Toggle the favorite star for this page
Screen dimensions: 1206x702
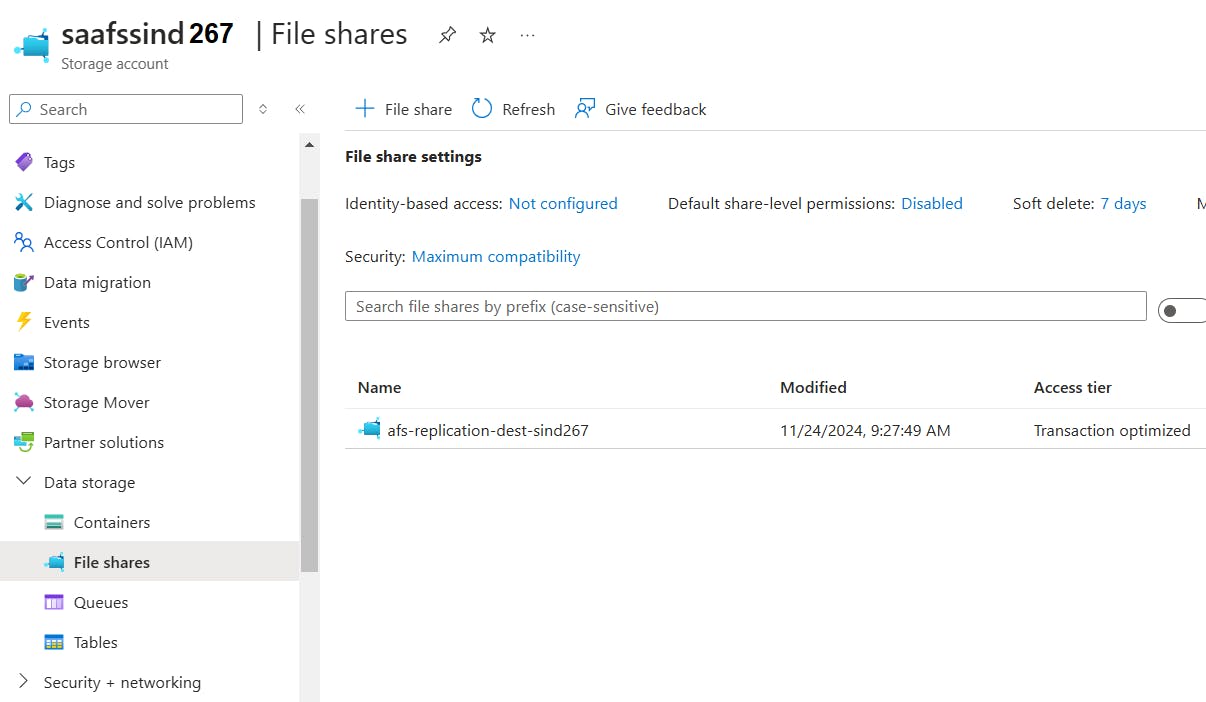[x=487, y=34]
